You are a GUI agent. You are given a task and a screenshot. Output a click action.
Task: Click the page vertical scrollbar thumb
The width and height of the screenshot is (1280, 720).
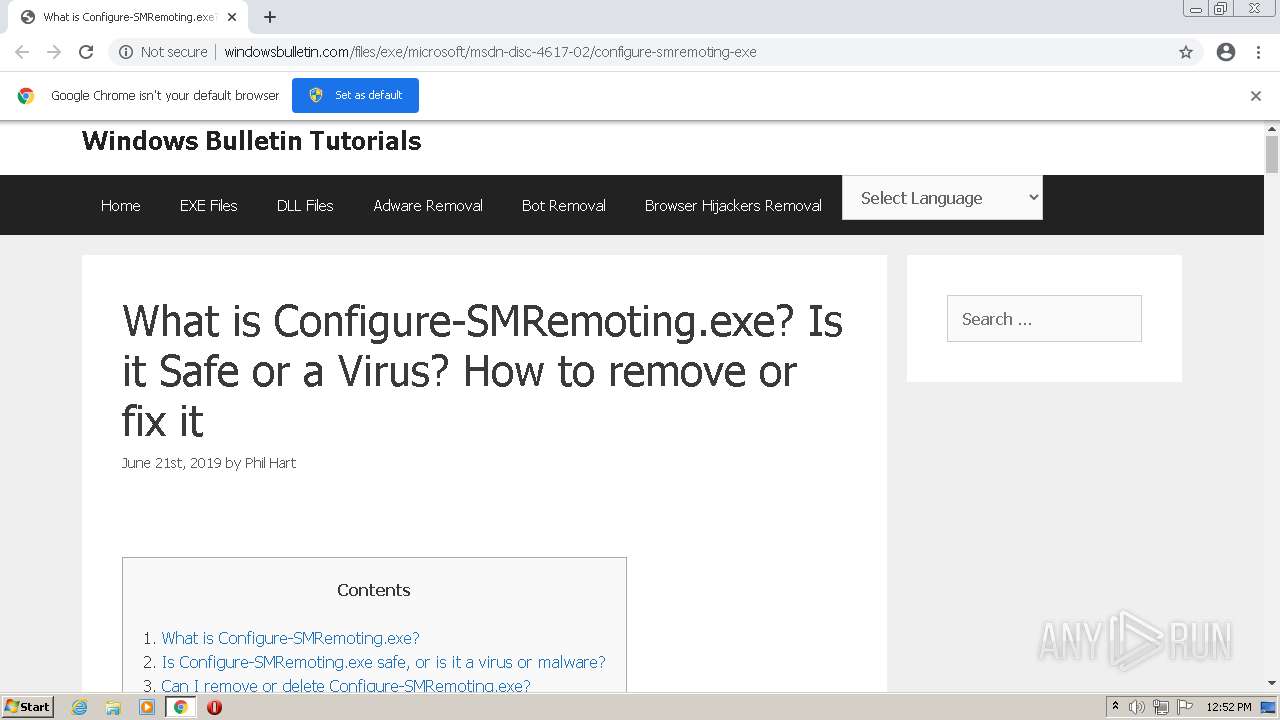[x=1272, y=154]
